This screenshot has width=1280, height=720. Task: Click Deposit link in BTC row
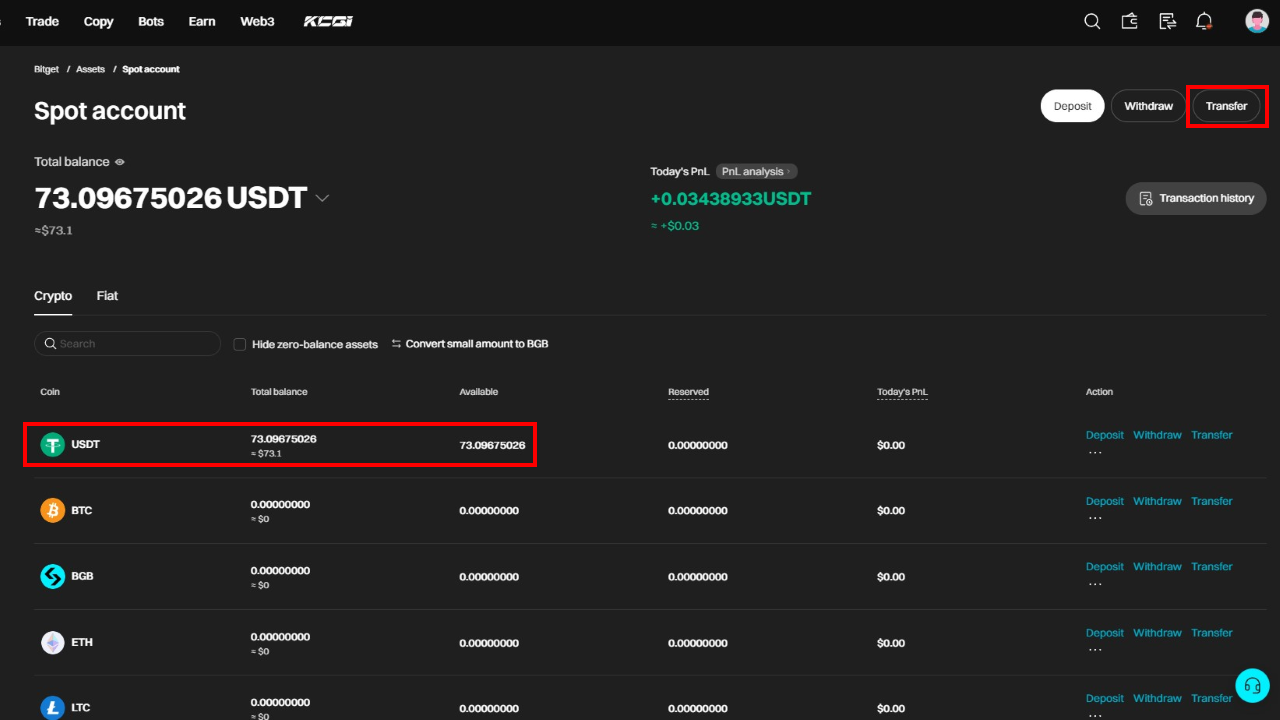pos(1105,501)
